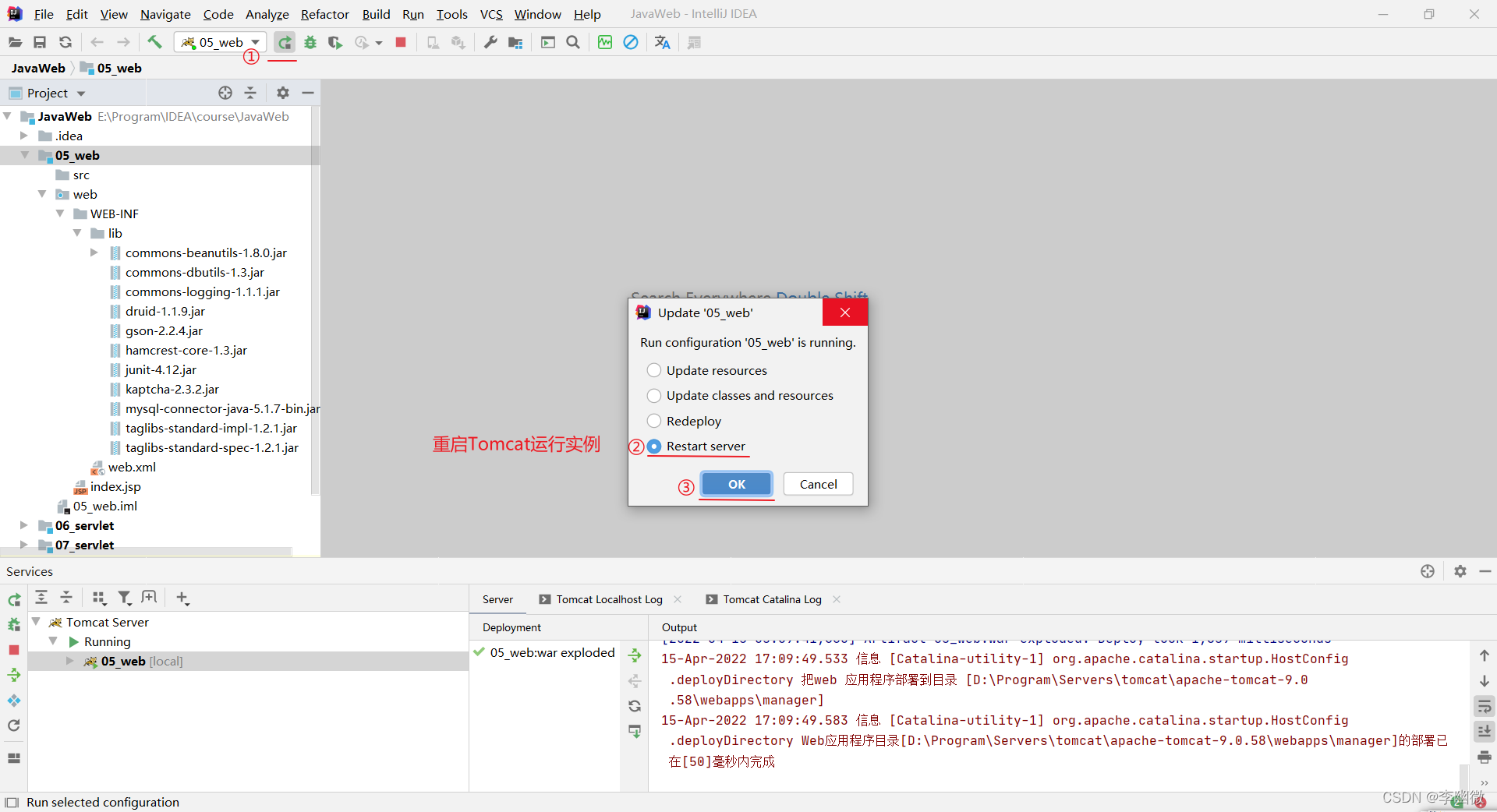Select index.jsp in the project tree
This screenshot has height=812, width=1497.
point(115,486)
